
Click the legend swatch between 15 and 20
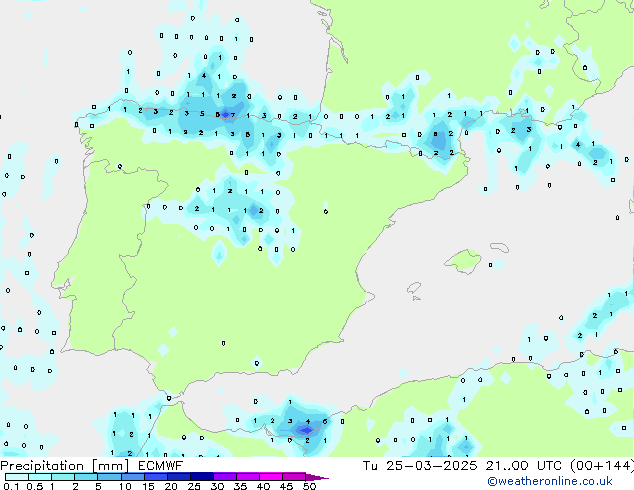(x=156, y=477)
